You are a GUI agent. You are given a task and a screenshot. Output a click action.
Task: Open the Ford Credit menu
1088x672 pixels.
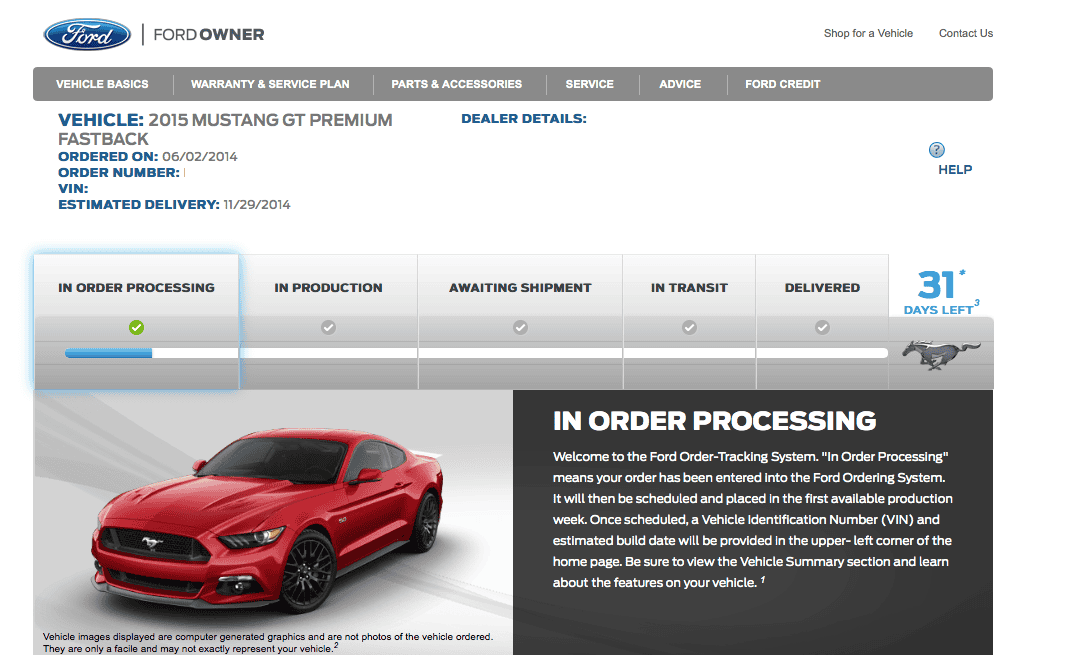tap(783, 84)
